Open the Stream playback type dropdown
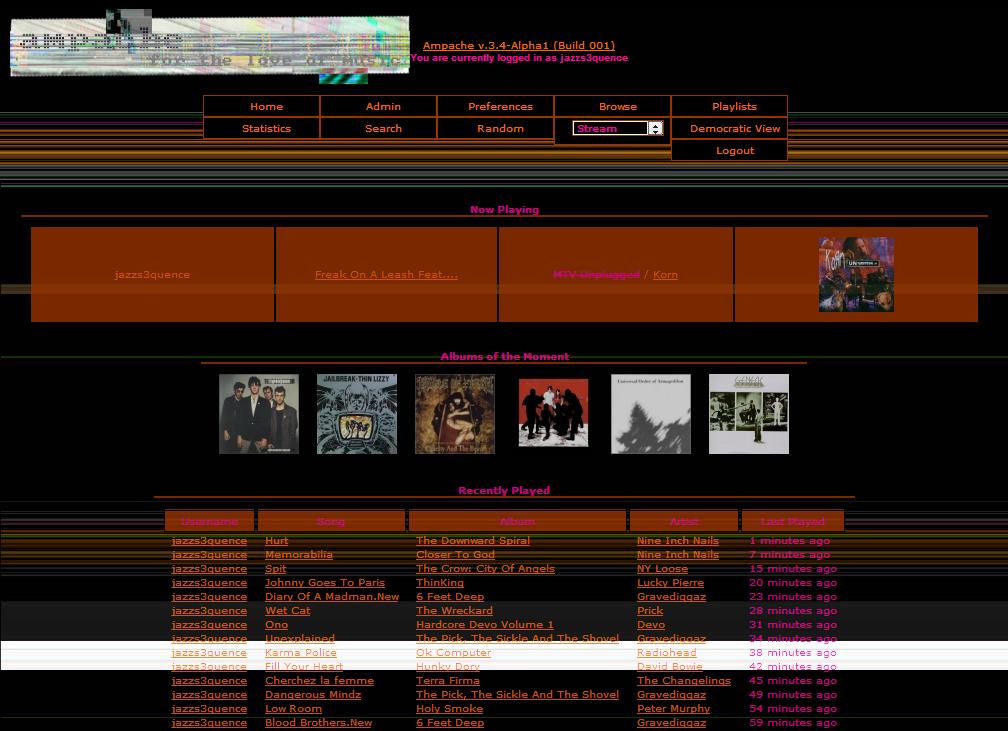The height and width of the screenshot is (731, 1008). [617, 129]
